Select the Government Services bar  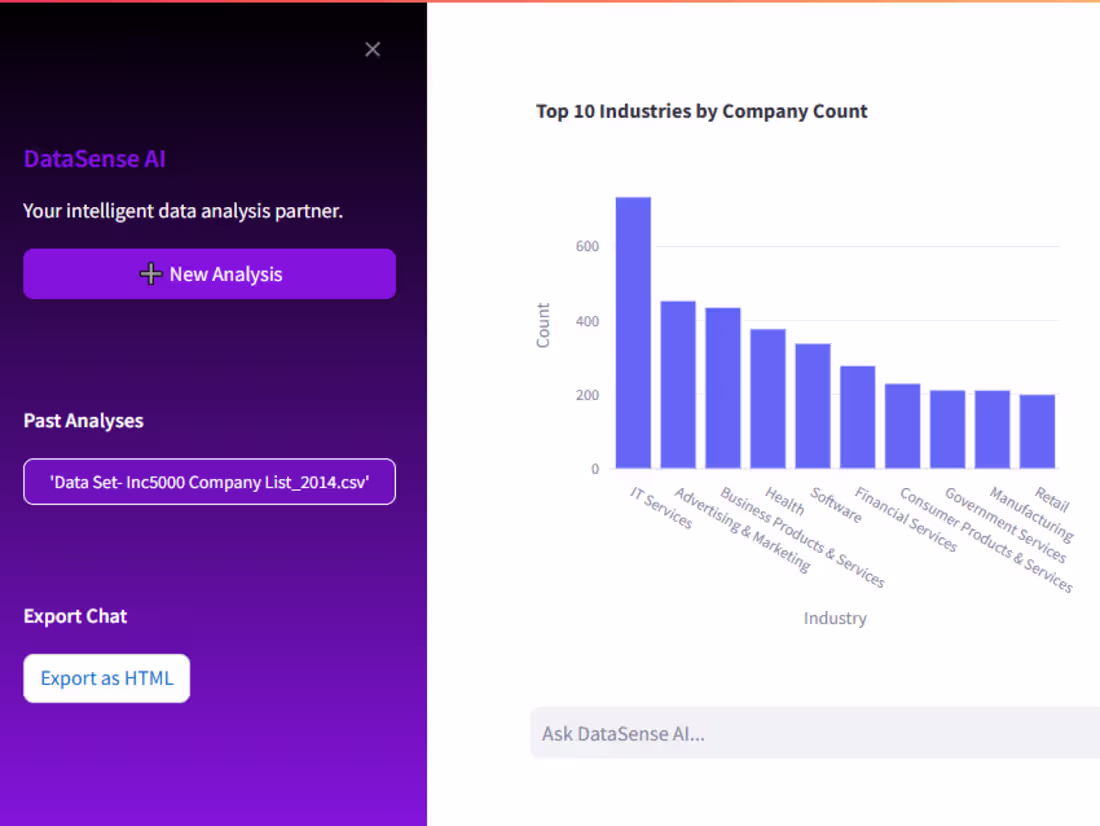pos(948,429)
